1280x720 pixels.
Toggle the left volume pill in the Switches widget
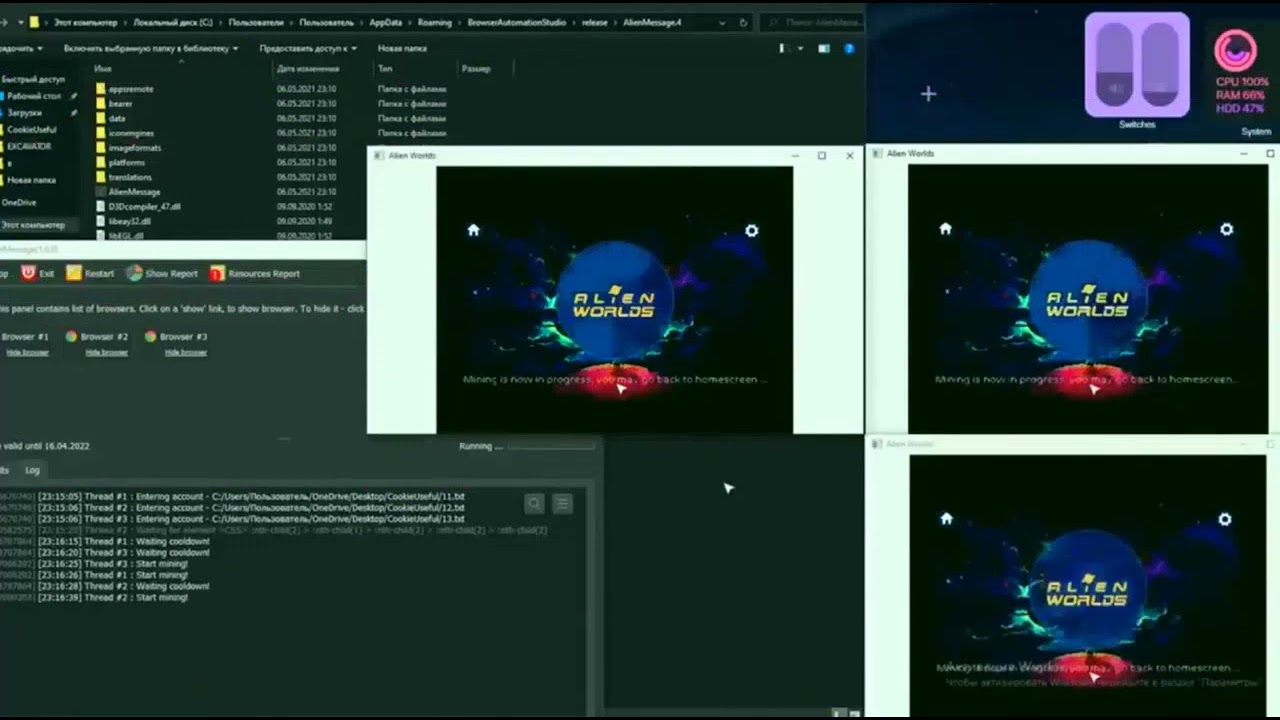click(1116, 64)
